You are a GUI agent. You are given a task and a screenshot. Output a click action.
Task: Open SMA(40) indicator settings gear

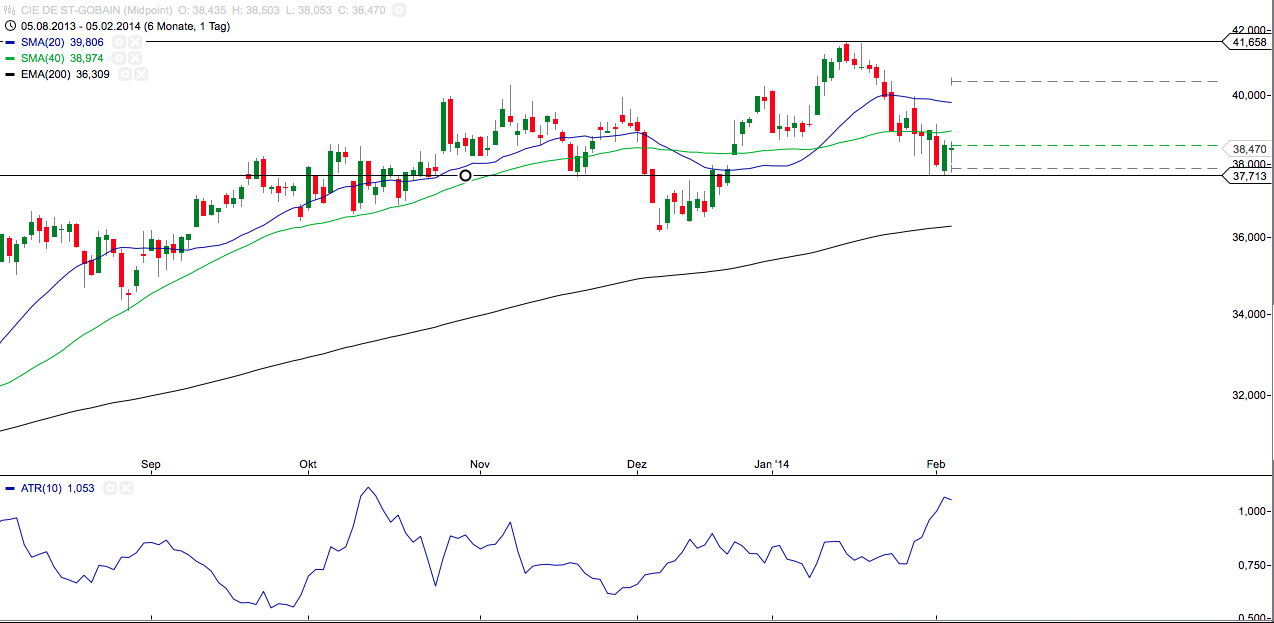tap(119, 58)
